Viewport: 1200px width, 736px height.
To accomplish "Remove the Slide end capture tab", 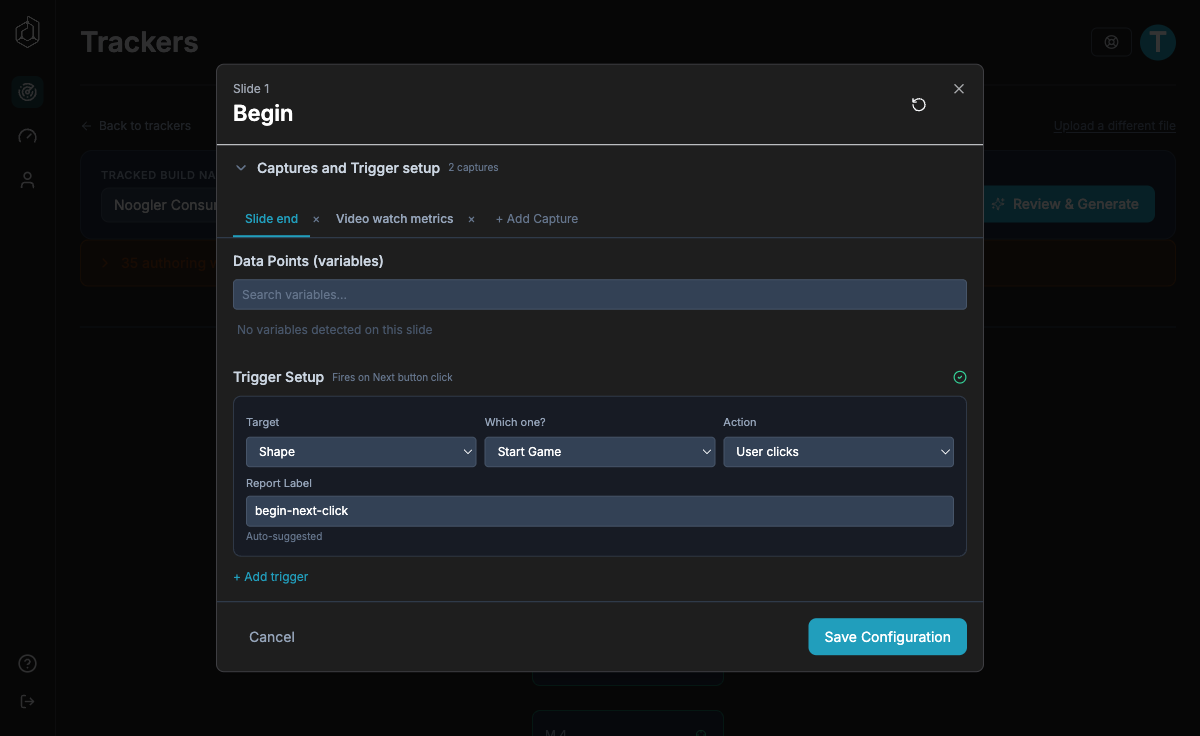I will [316, 219].
